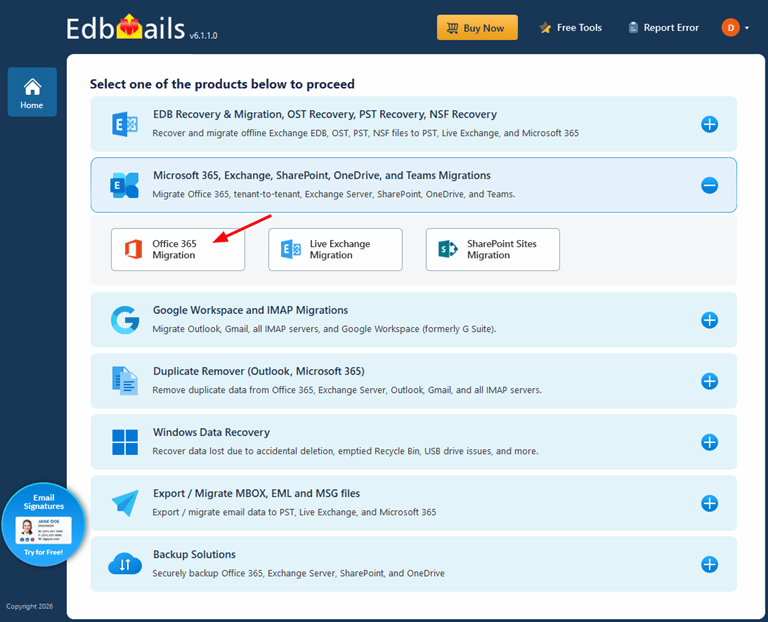Collapse the Microsoft 365 migrations section

709,185
